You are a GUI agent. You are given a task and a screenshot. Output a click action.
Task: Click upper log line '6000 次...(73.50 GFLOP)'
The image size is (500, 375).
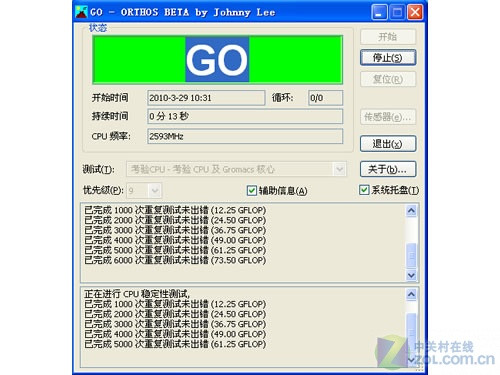pos(175,260)
